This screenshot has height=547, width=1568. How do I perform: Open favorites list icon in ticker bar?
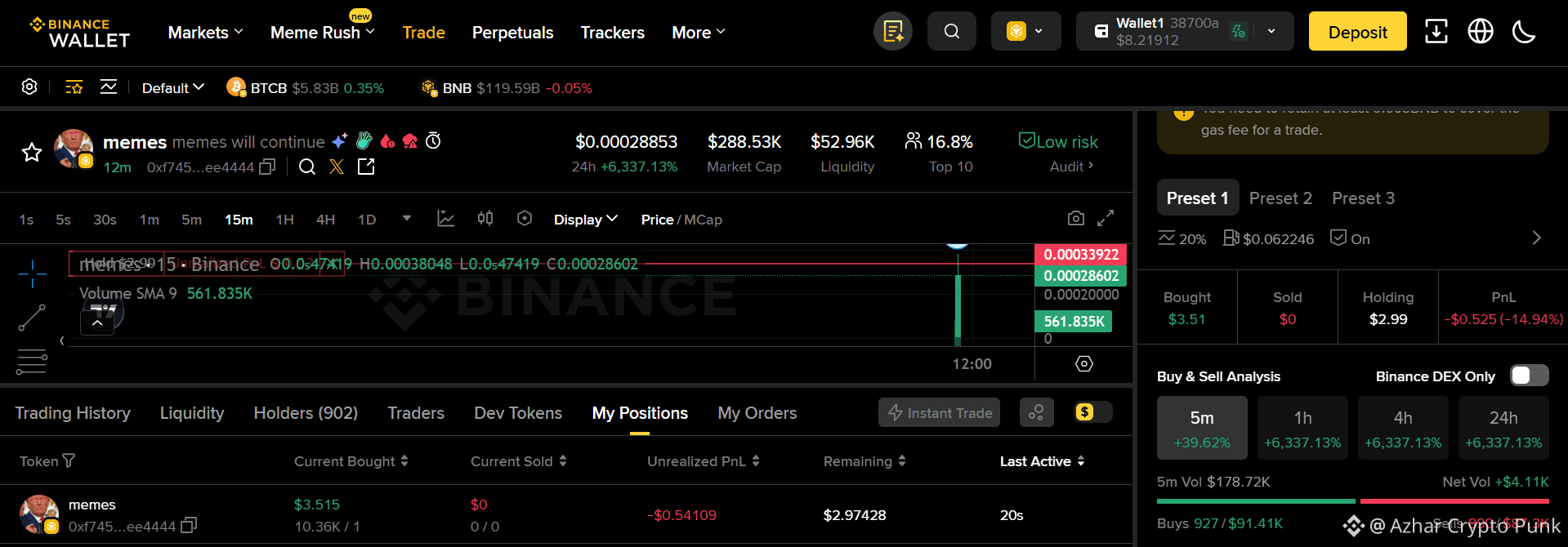74,87
